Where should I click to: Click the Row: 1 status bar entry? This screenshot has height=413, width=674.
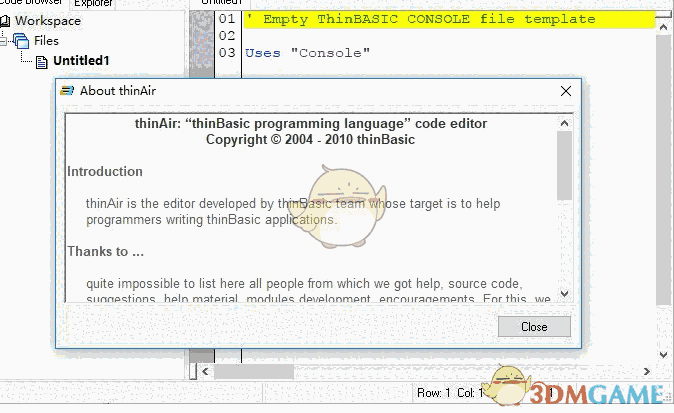[434, 393]
